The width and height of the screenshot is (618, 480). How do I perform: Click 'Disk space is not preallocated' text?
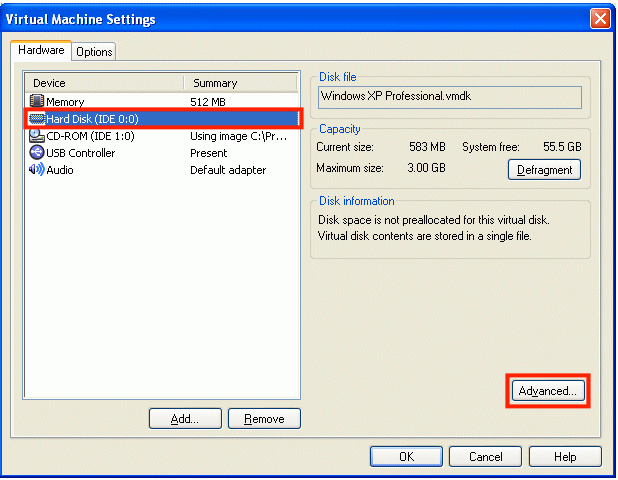tap(434, 220)
